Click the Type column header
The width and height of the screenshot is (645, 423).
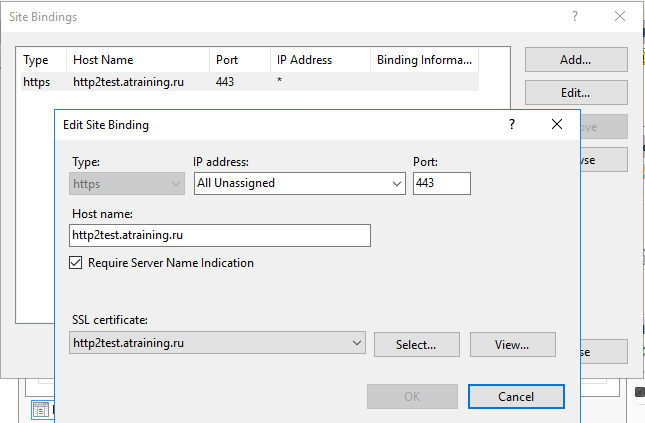41,60
